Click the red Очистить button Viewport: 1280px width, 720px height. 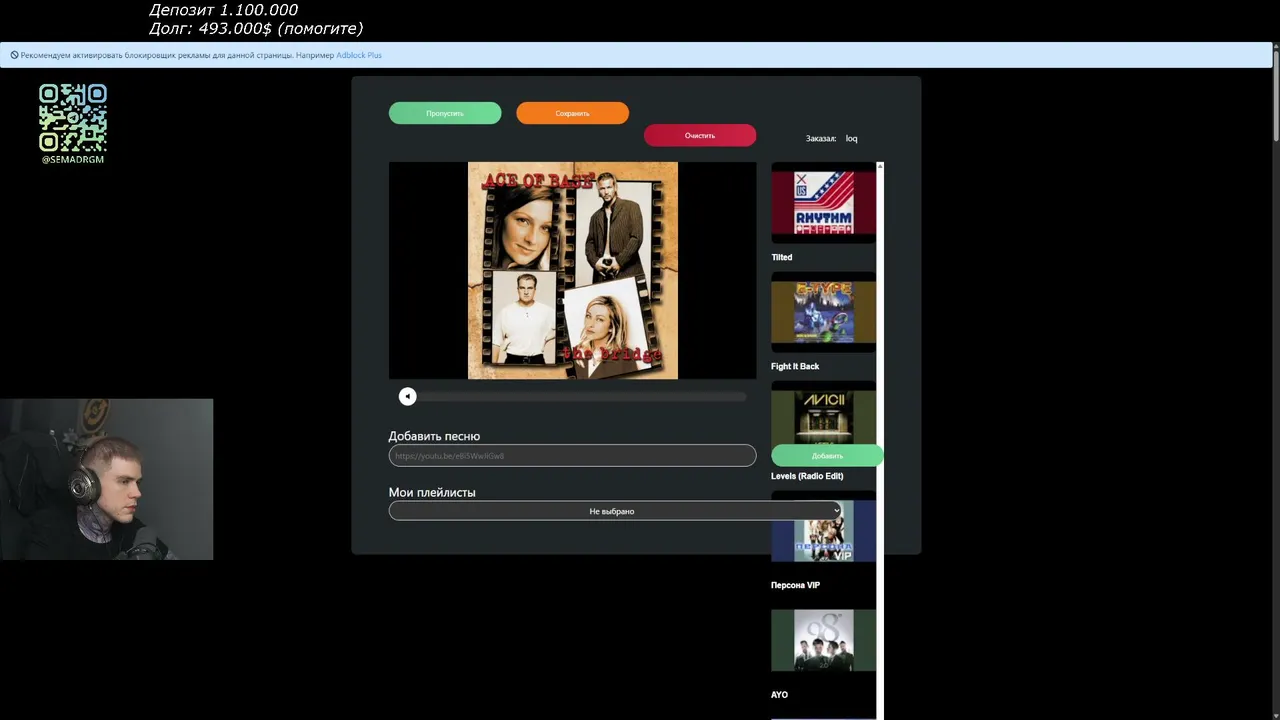[x=700, y=135]
